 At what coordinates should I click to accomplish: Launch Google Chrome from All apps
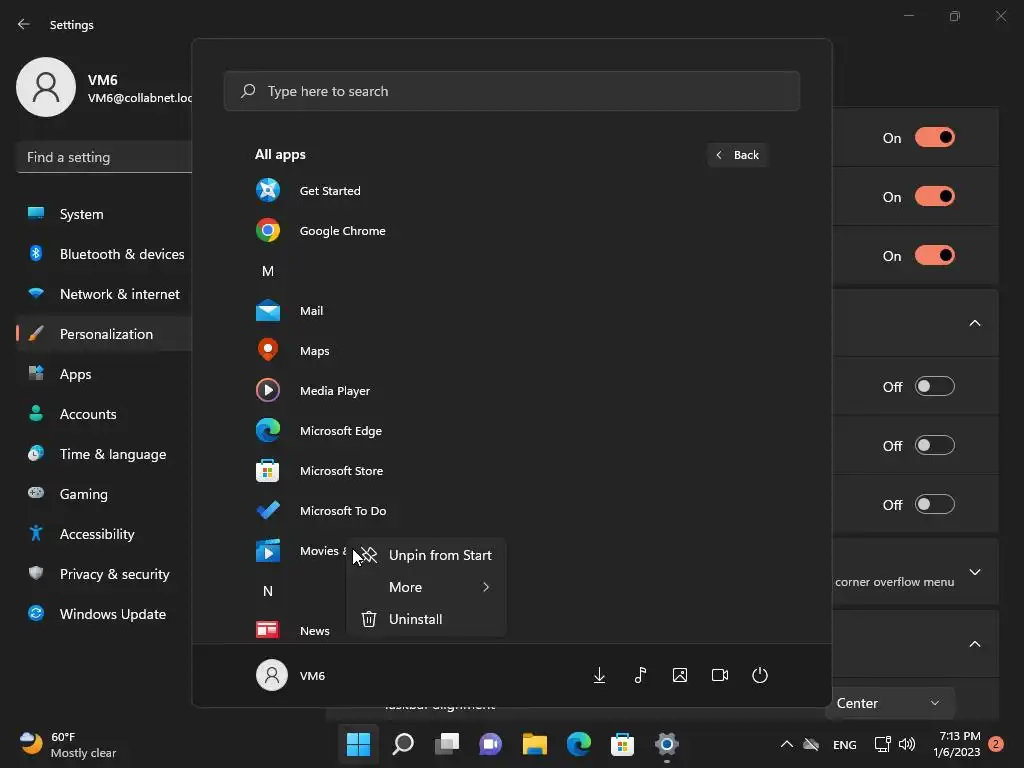(x=342, y=231)
